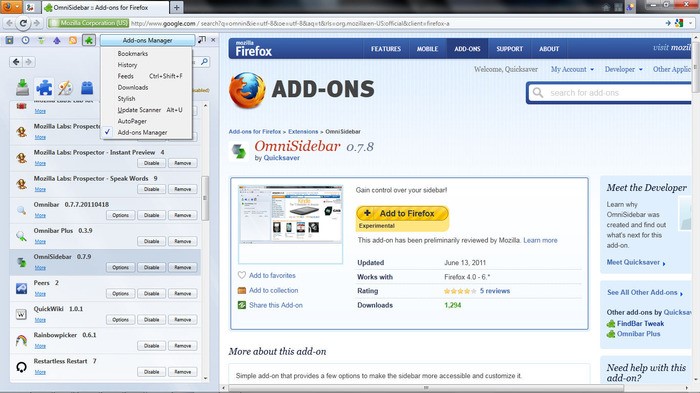Click the Home icon in title bar
Image resolution: width=700 pixels, height=393 pixels.
tap(606, 7)
